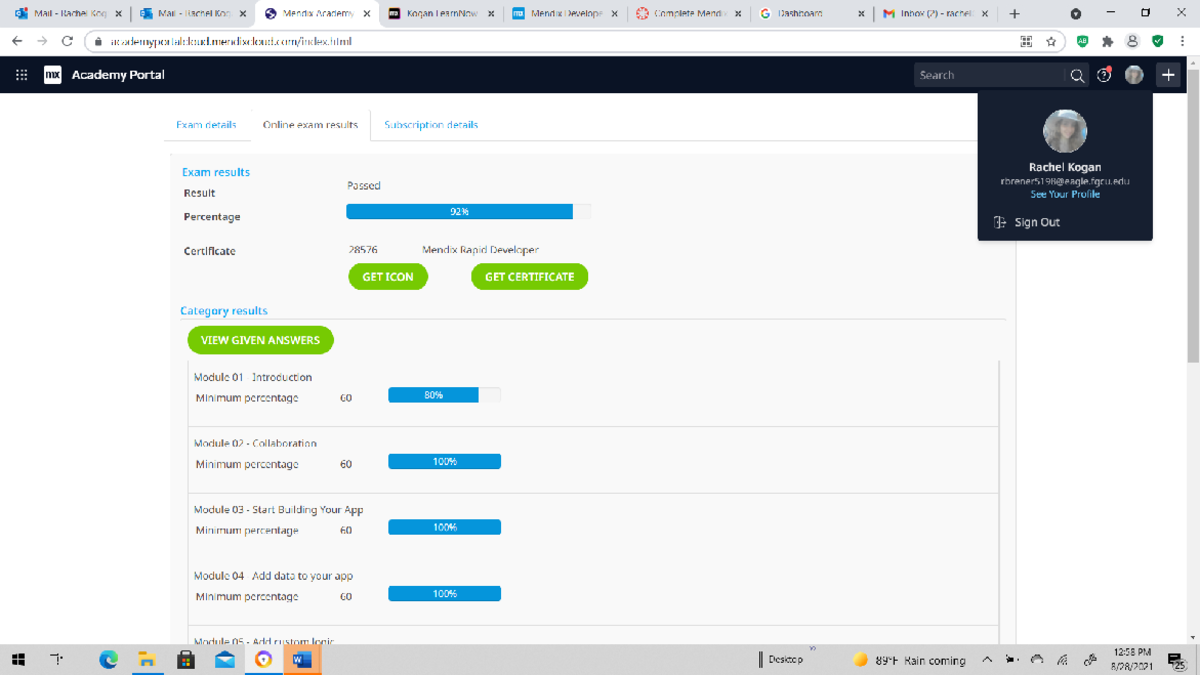Switch to the Subscription details tab
The height and width of the screenshot is (675, 1200).
point(430,124)
